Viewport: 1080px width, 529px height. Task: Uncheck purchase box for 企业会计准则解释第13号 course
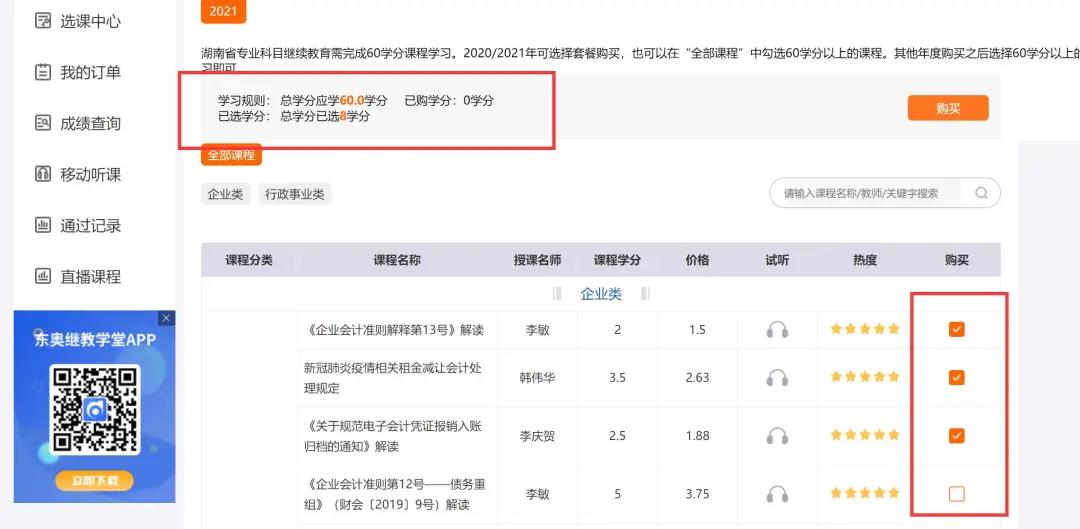pyautogui.click(x=957, y=329)
